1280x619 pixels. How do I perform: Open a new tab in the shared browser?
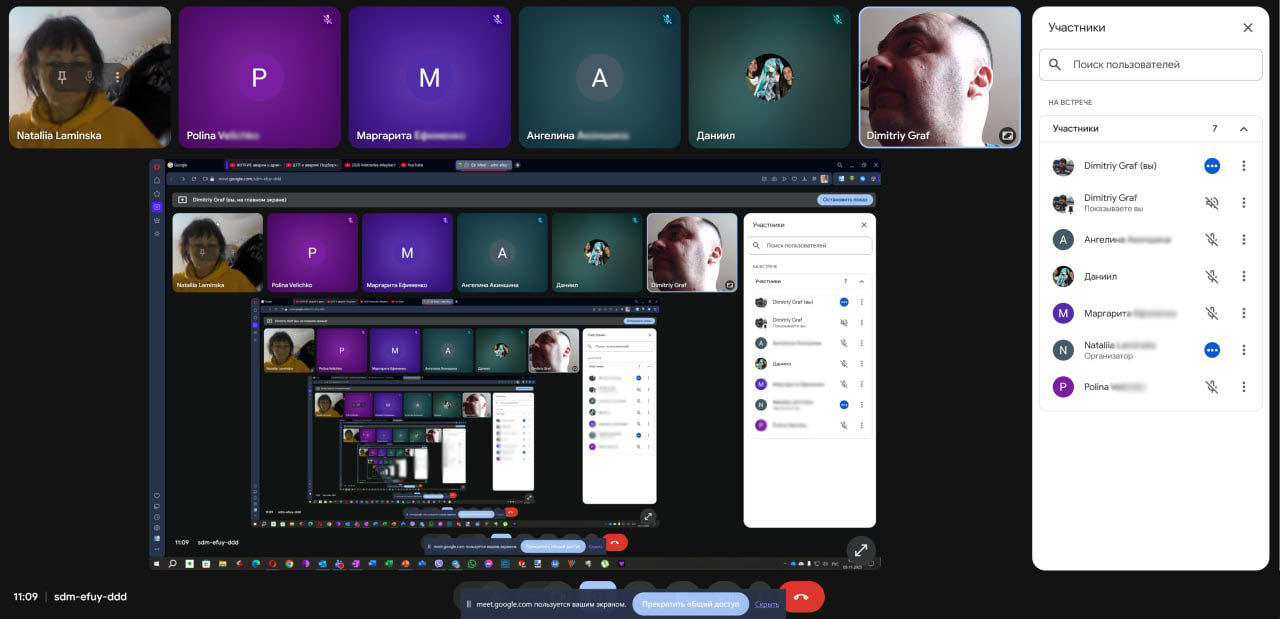(x=518, y=164)
